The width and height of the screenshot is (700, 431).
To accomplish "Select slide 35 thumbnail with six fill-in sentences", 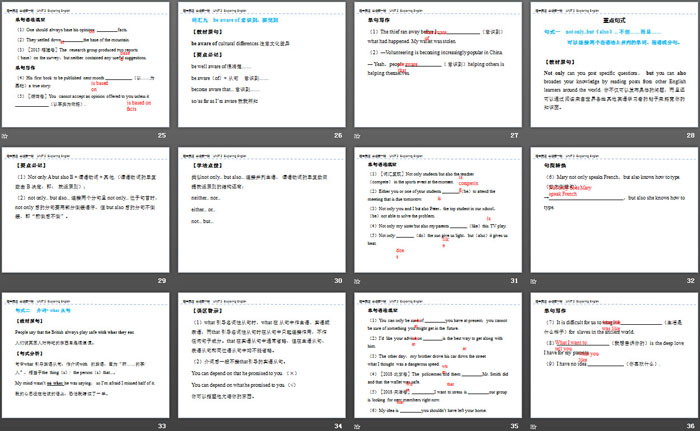I will click(x=438, y=356).
